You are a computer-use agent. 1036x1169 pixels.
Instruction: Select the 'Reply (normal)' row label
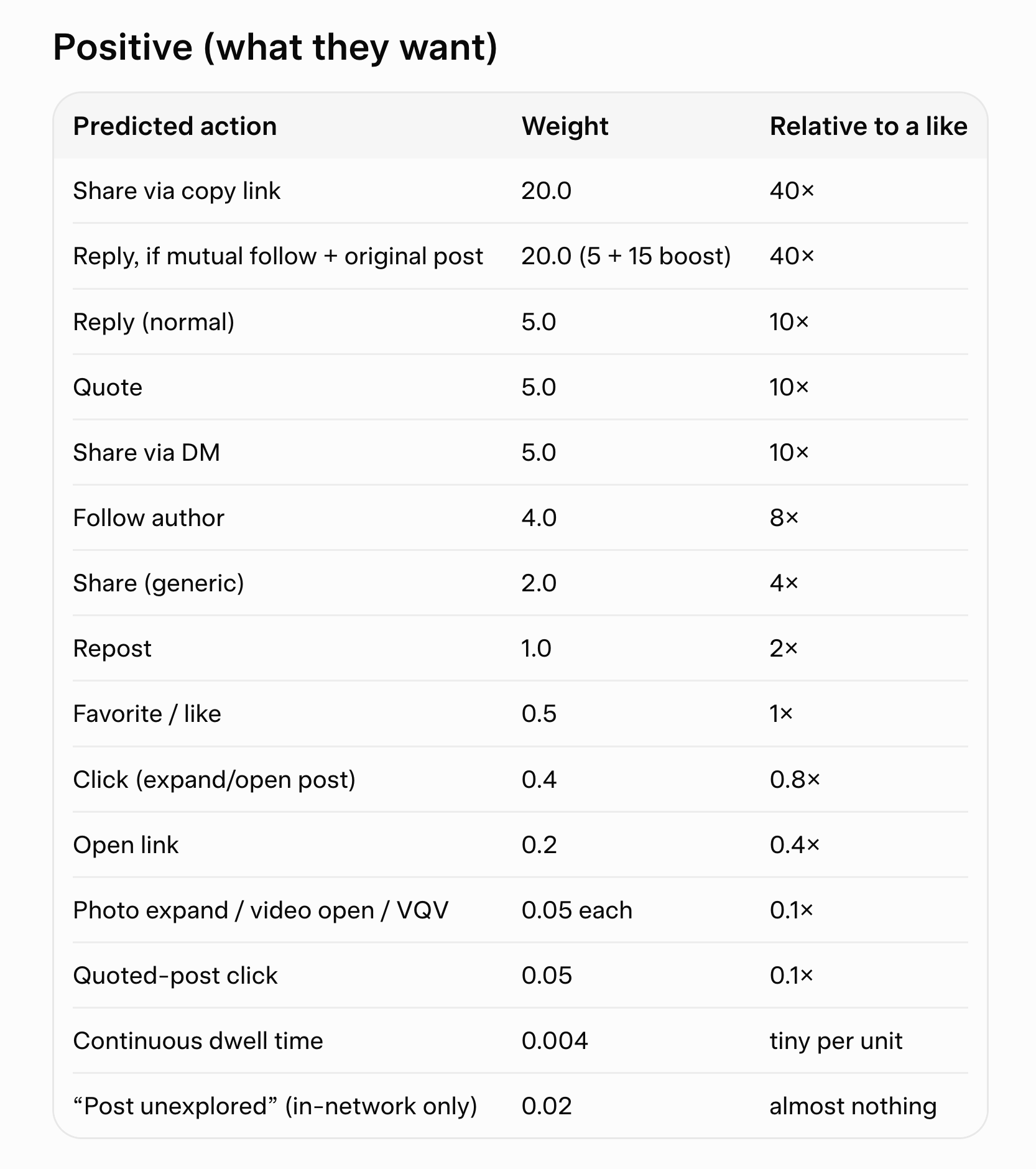(x=154, y=322)
